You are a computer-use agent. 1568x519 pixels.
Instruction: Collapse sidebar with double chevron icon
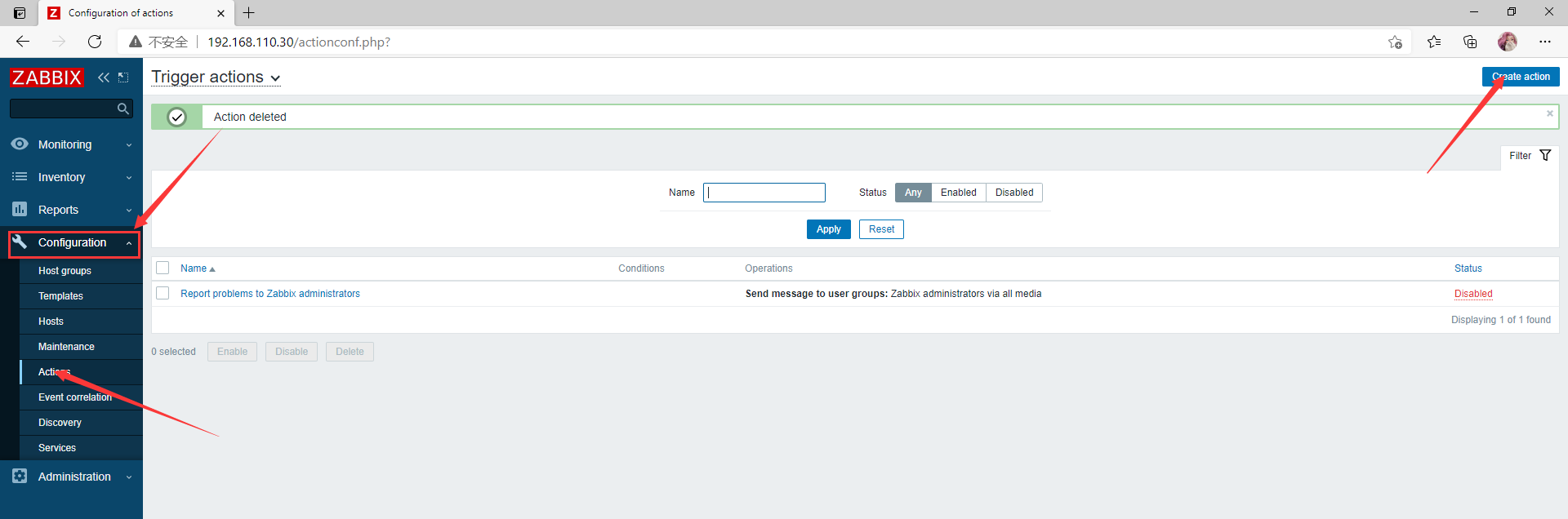point(104,78)
